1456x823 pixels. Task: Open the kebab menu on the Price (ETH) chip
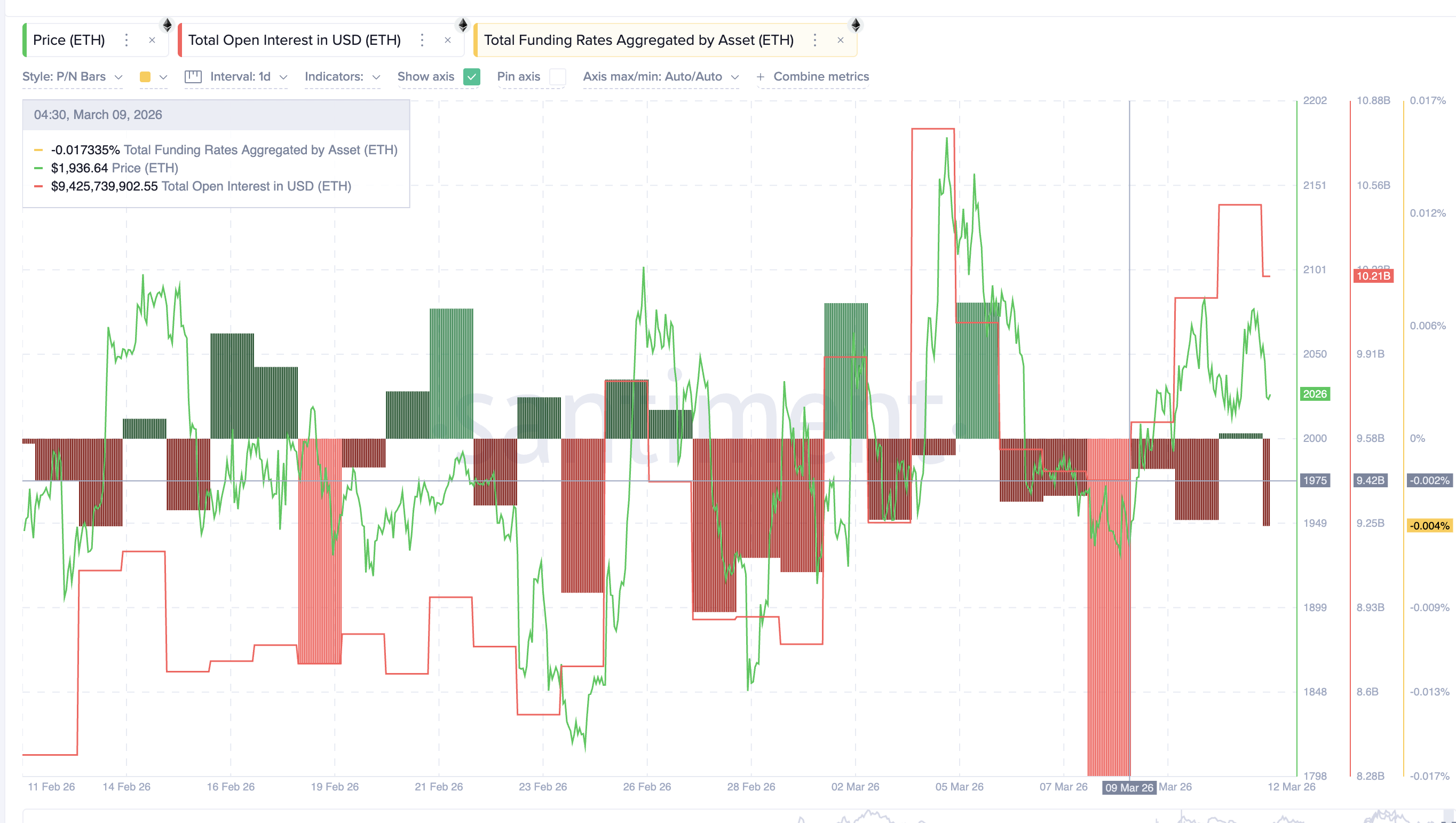click(126, 40)
